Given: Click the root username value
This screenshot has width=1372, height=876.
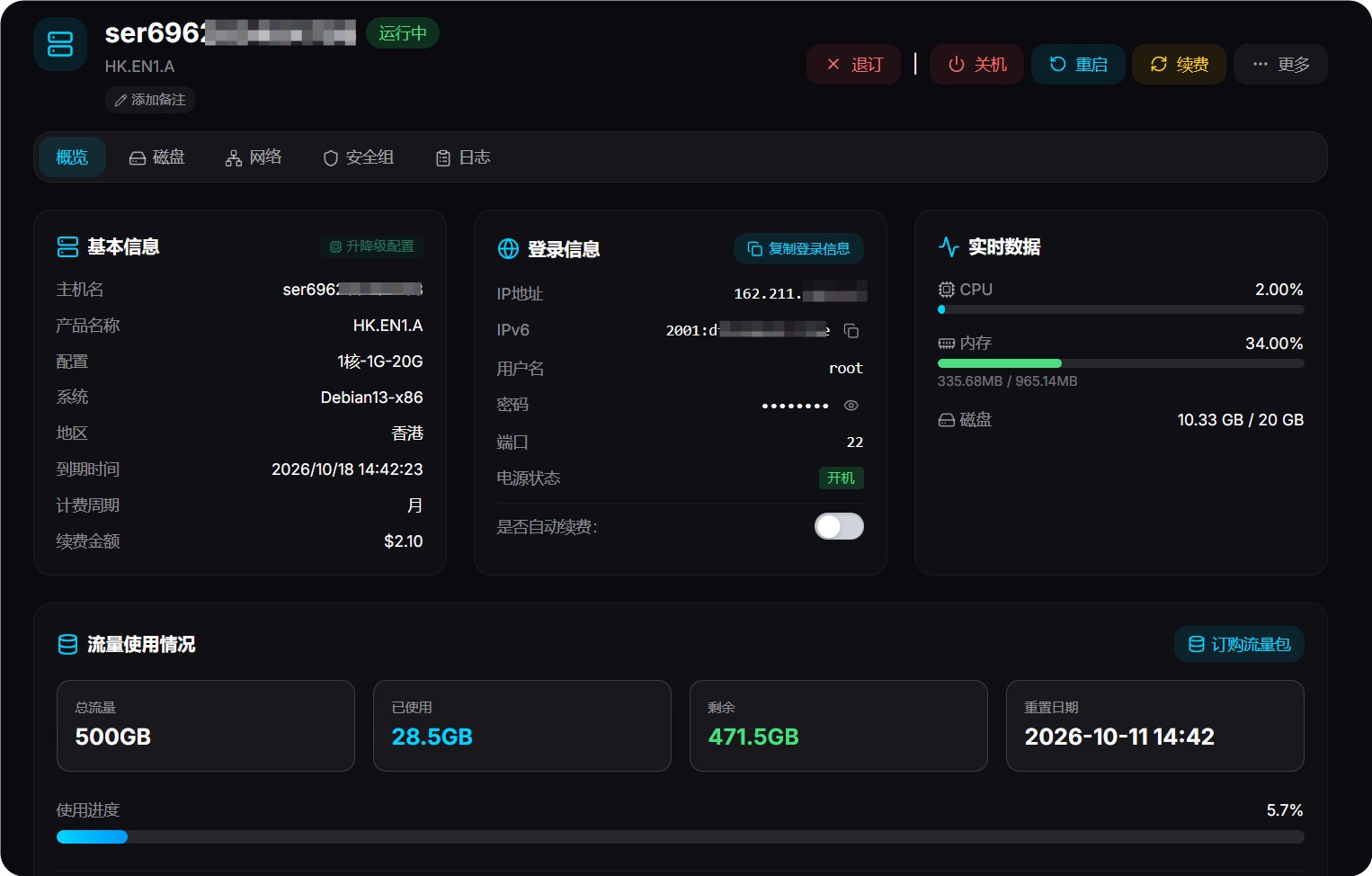Looking at the screenshot, I should pyautogui.click(x=846, y=368).
